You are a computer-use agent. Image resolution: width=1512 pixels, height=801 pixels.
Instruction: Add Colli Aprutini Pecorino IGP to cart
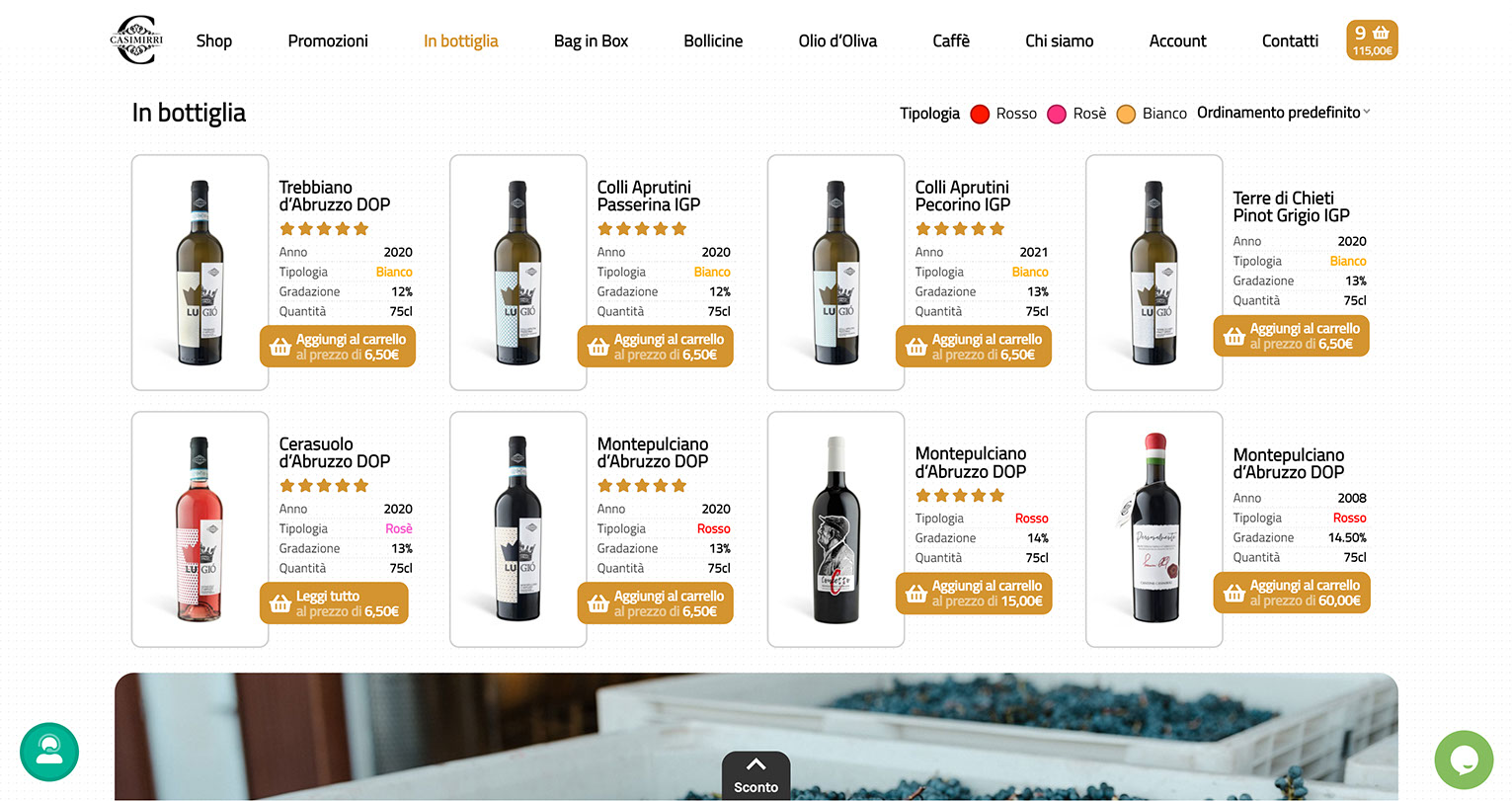974,347
